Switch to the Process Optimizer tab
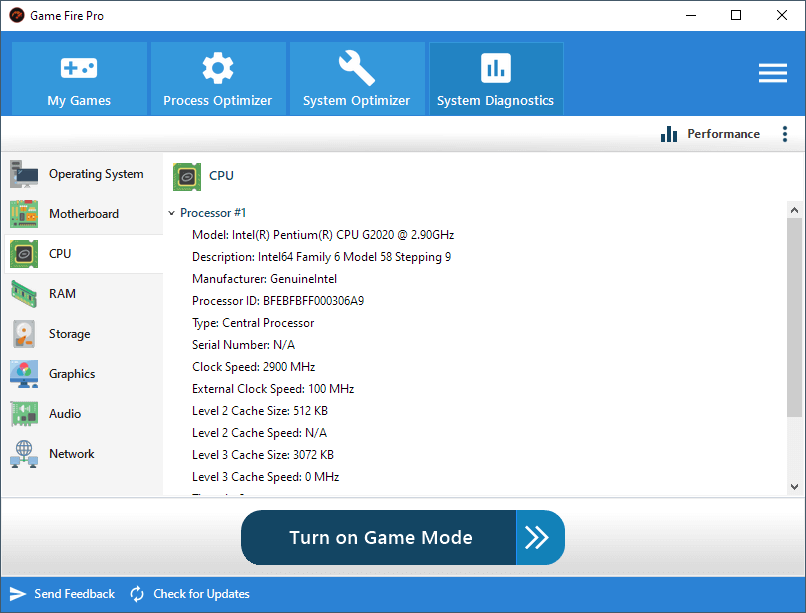 point(217,78)
